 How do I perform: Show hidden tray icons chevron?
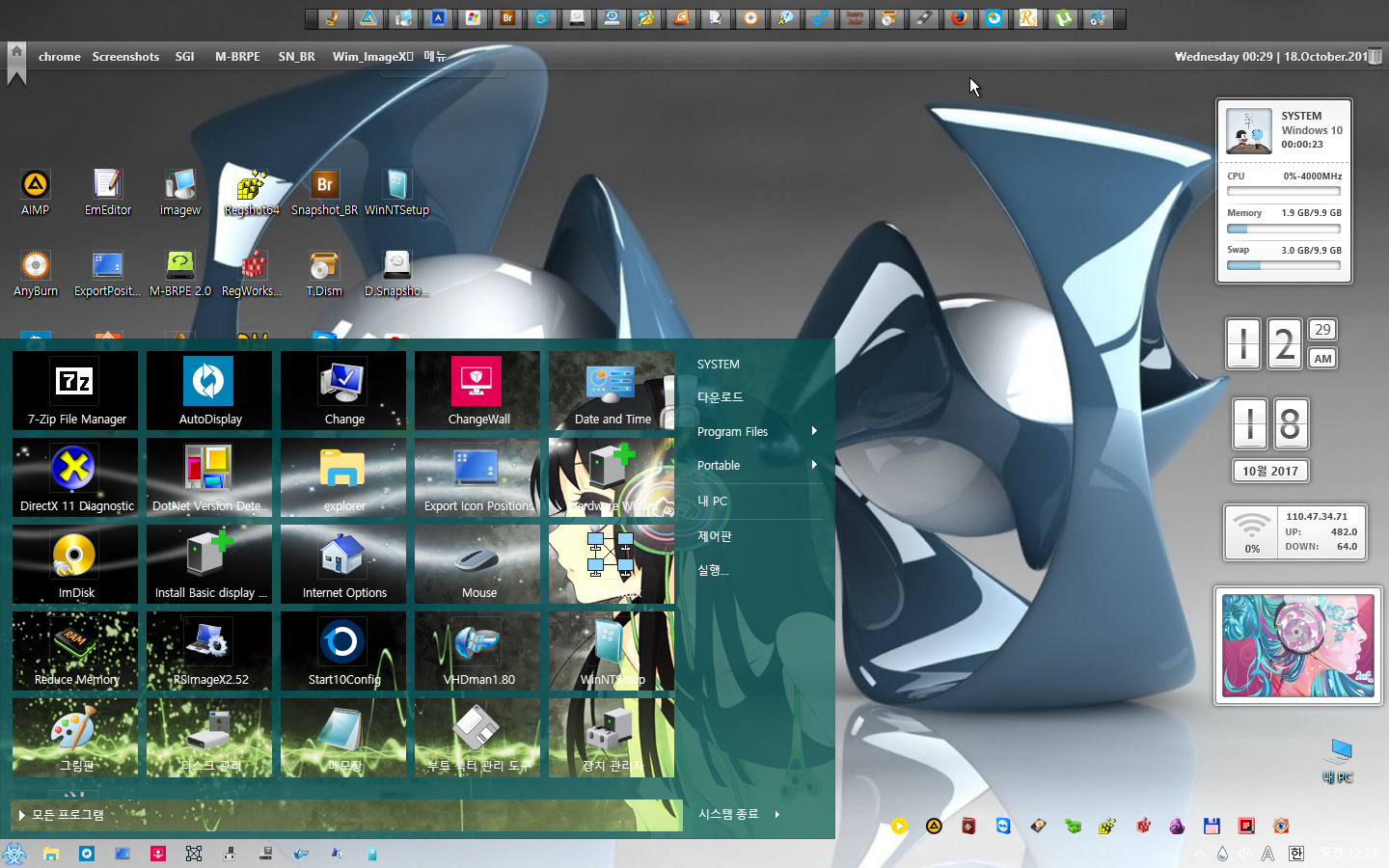pos(1200,854)
